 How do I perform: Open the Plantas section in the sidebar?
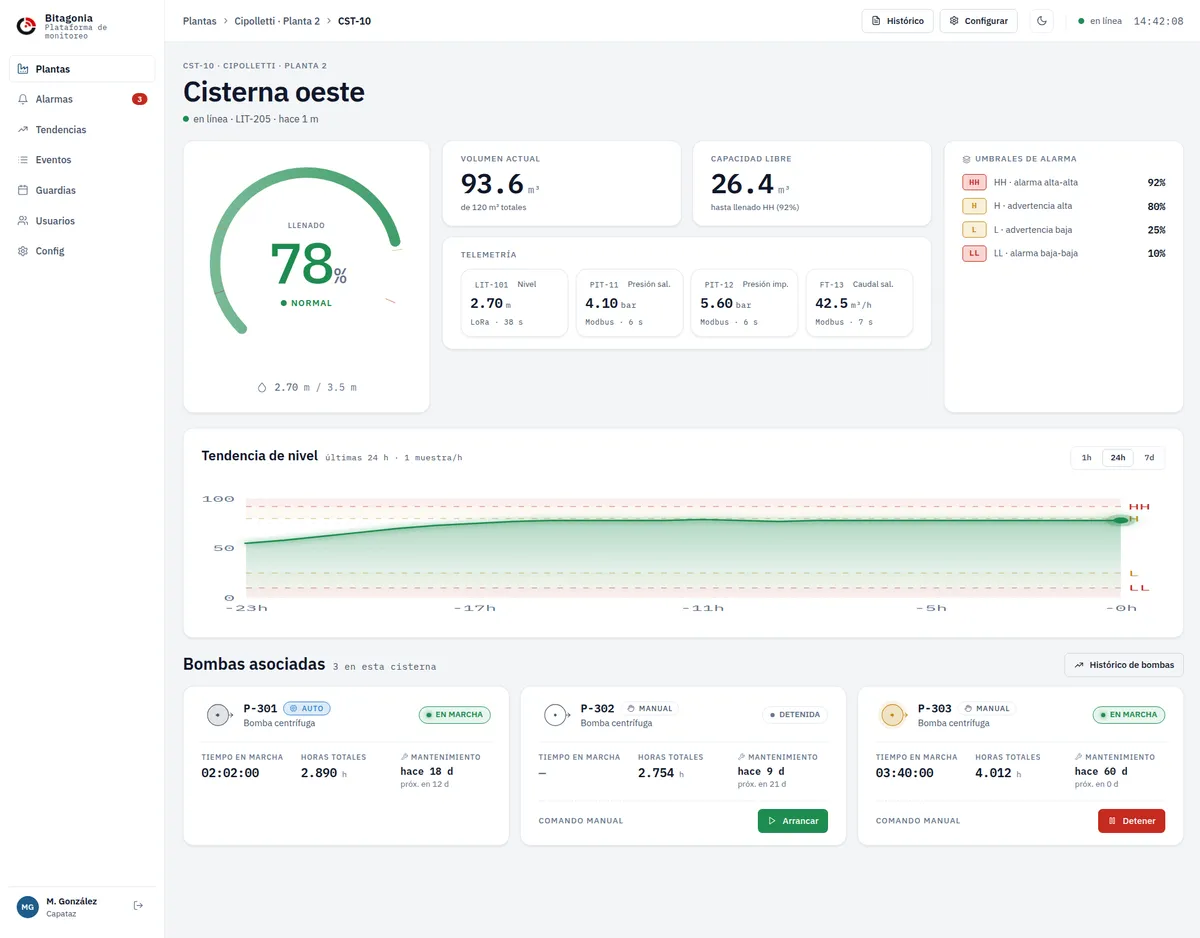pos(82,69)
